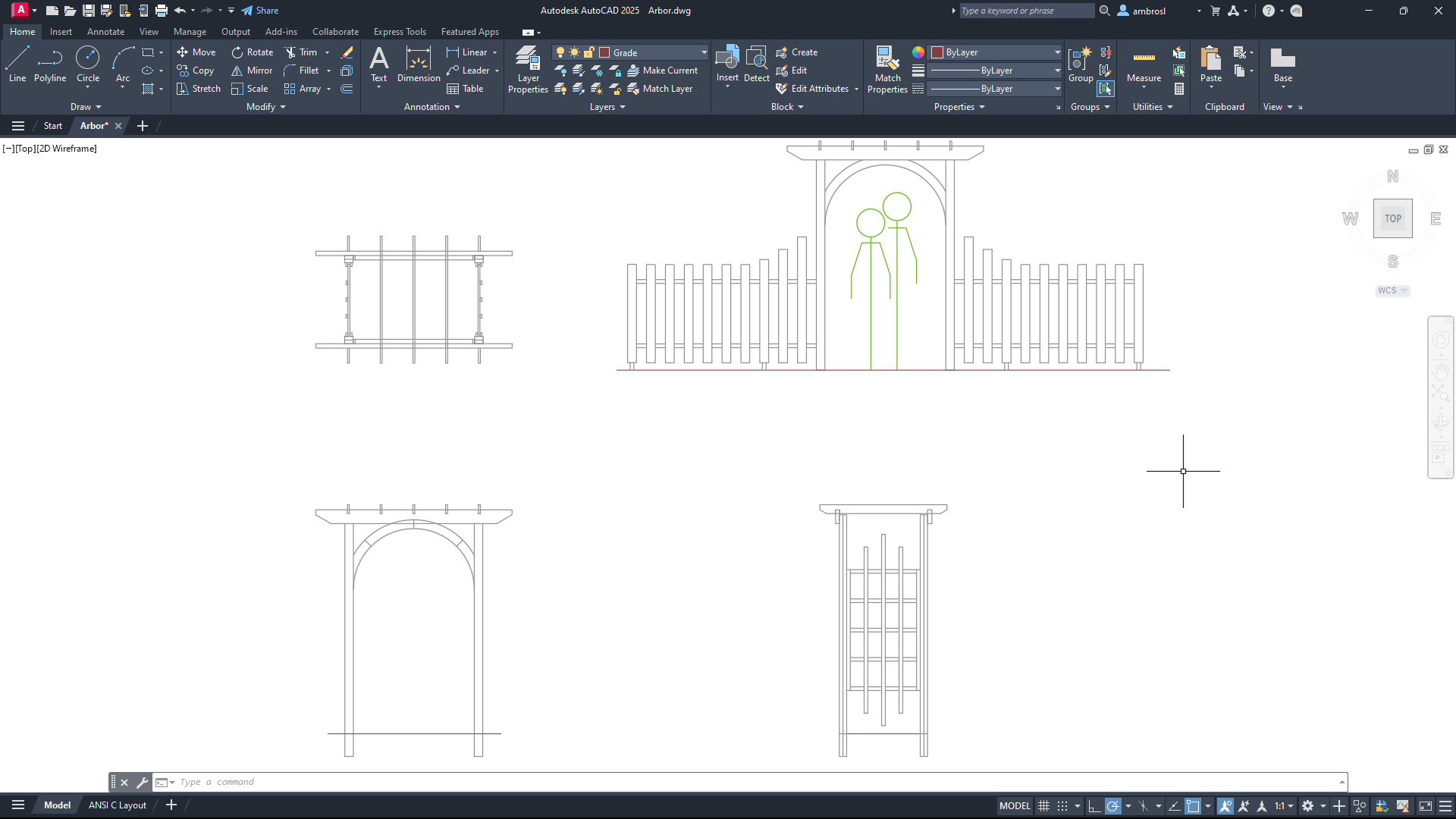Click the Paste icon
The height and width of the screenshot is (819, 1456).
tap(1211, 59)
